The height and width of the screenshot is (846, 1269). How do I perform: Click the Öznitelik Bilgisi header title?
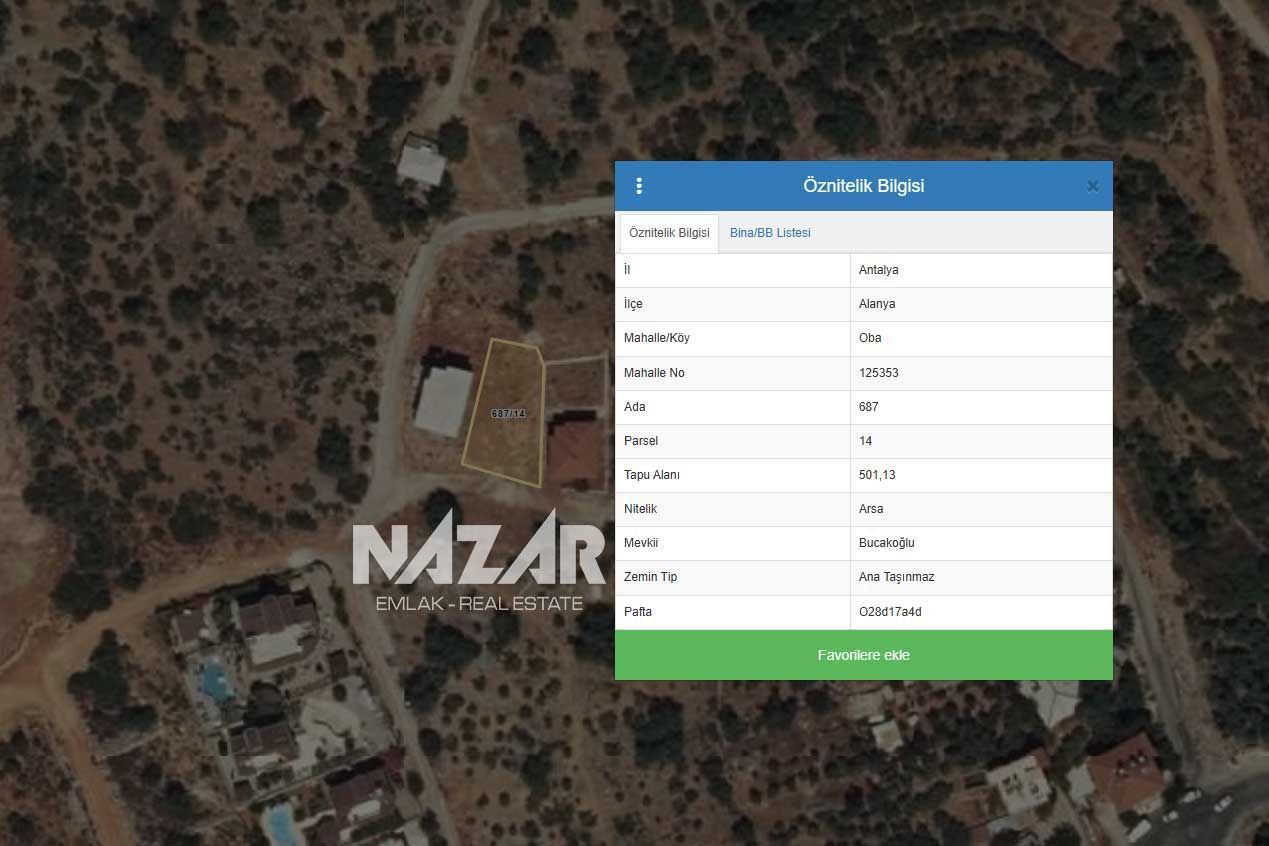tap(863, 186)
